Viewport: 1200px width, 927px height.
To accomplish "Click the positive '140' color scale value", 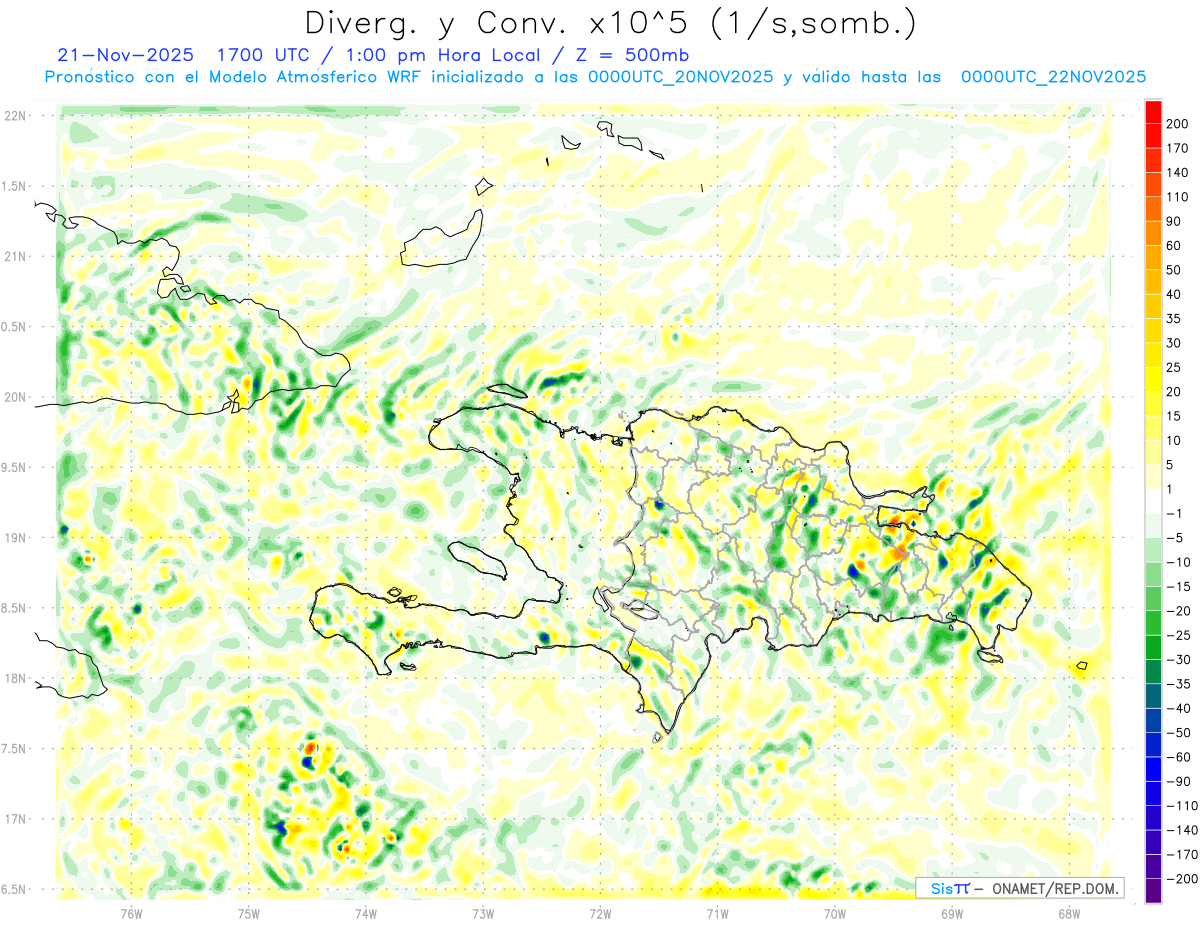I will coord(1177,173).
